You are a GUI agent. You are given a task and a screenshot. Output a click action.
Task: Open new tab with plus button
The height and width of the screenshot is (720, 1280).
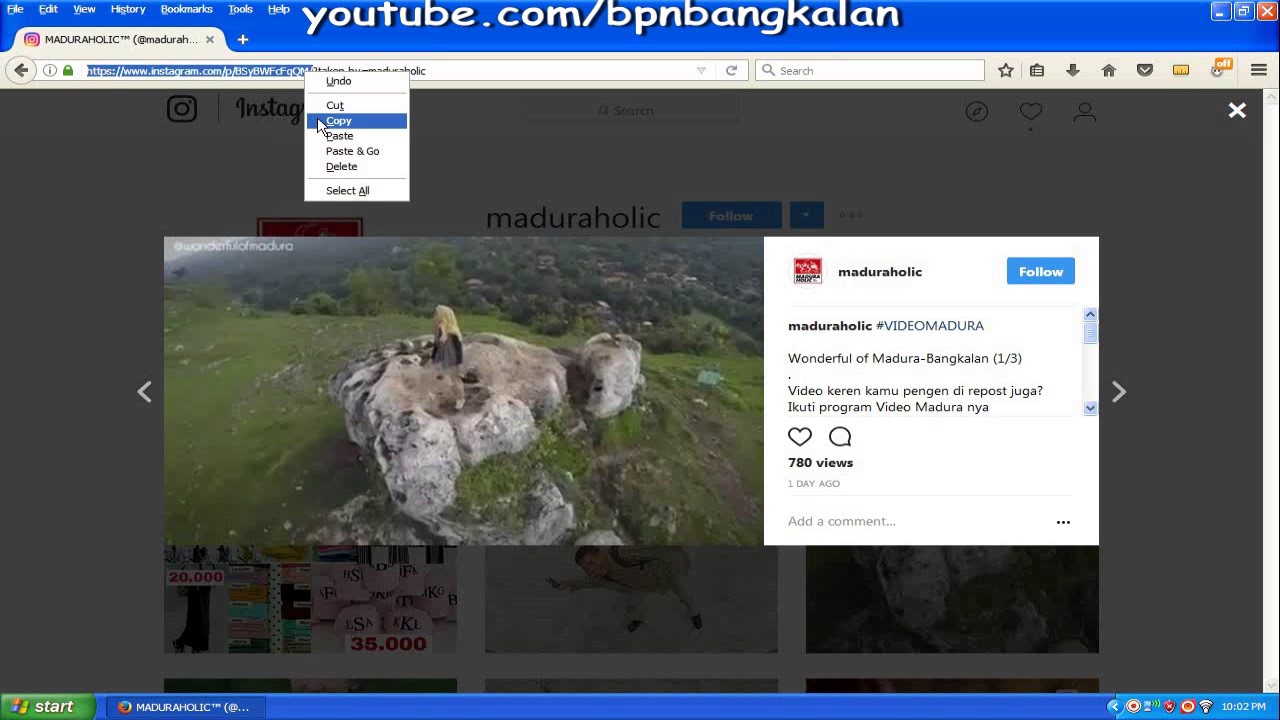[242, 39]
